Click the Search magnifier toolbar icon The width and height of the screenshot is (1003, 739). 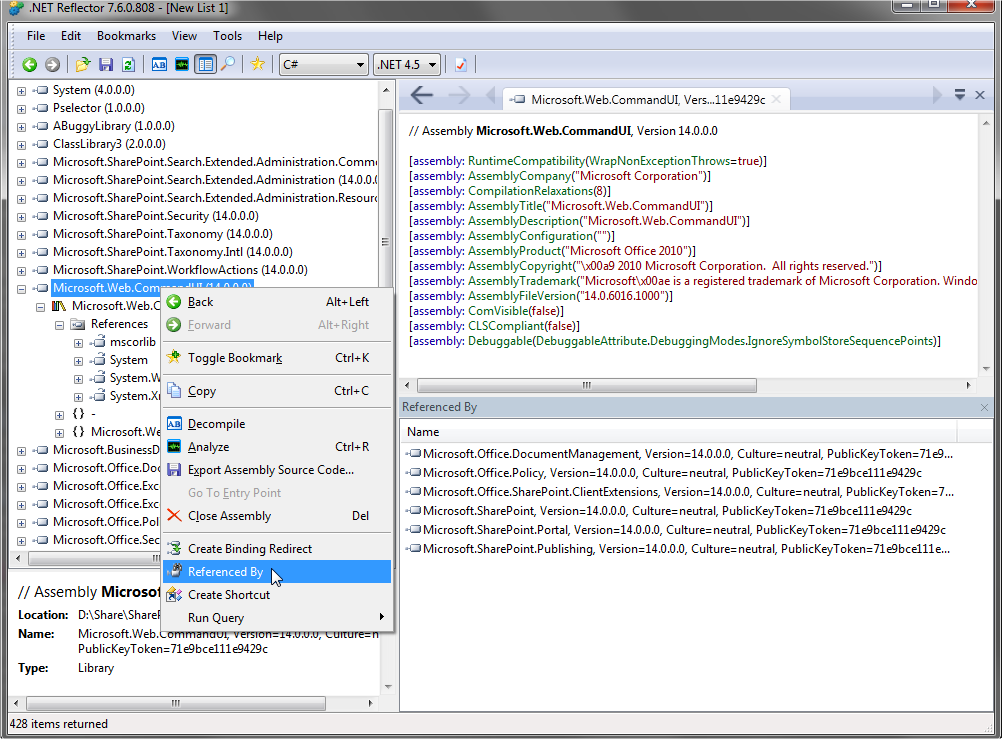228,65
